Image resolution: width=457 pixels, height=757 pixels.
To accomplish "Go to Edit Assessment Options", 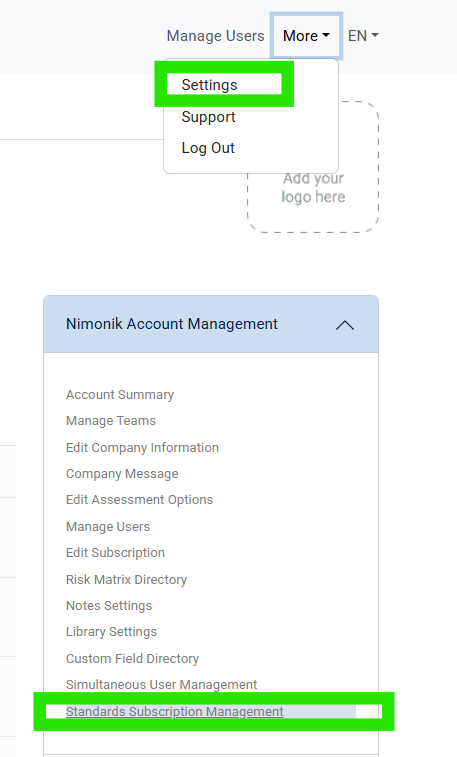I will pyautogui.click(x=139, y=500).
